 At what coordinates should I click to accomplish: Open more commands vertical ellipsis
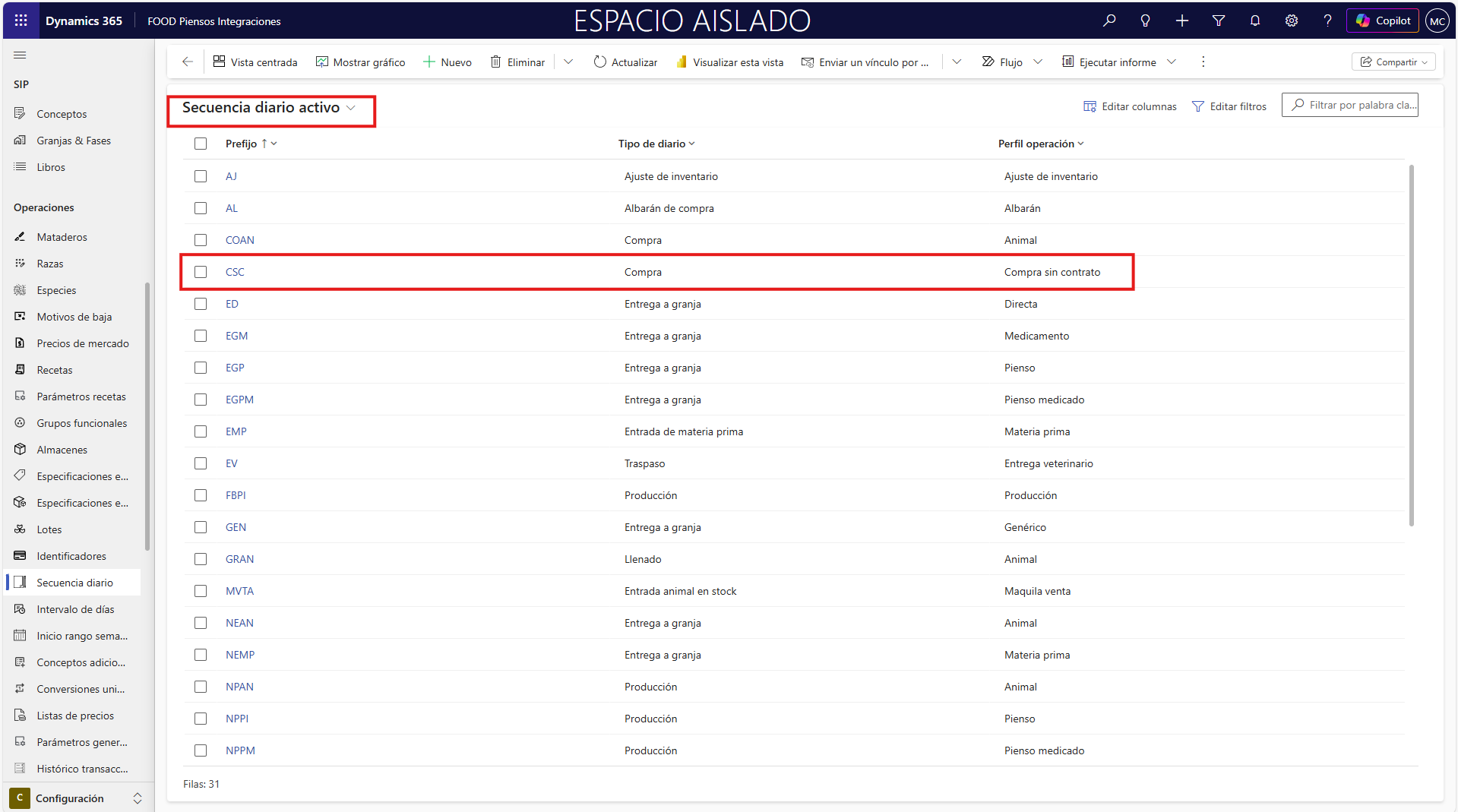coord(1203,62)
